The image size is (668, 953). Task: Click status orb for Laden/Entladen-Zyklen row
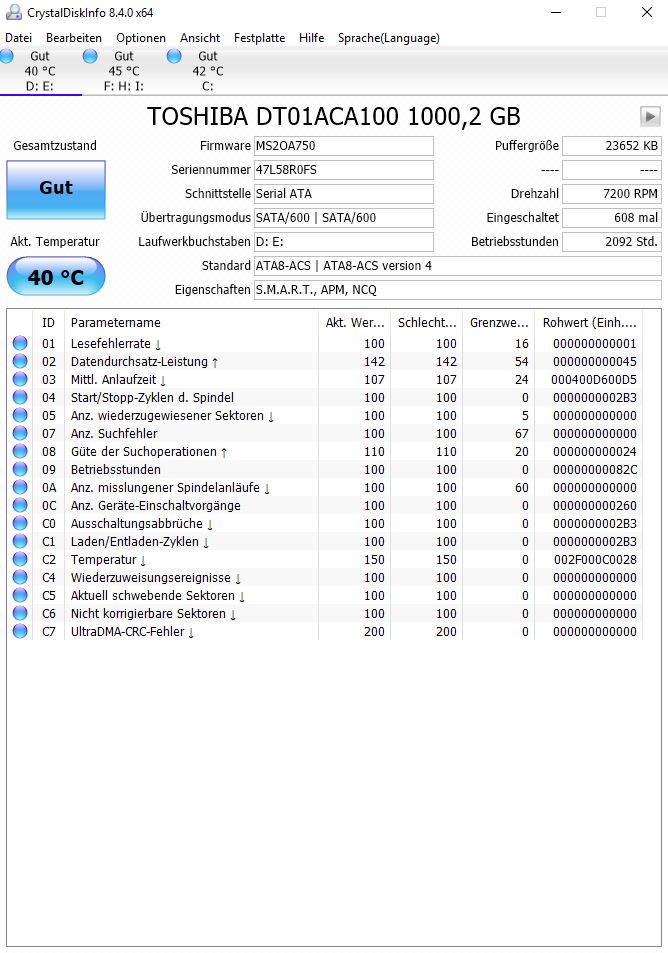pyautogui.click(x=20, y=542)
